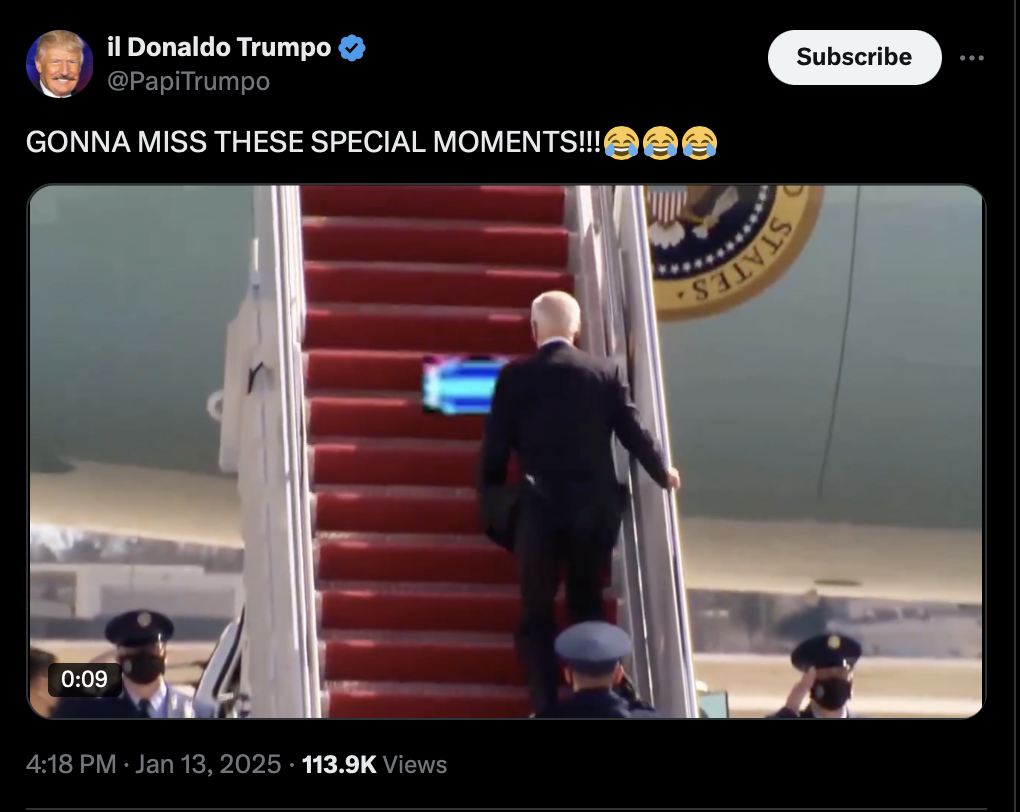The height and width of the screenshot is (812, 1020).
Task: Open the @PapiTrumpo handle link
Action: pos(188,81)
